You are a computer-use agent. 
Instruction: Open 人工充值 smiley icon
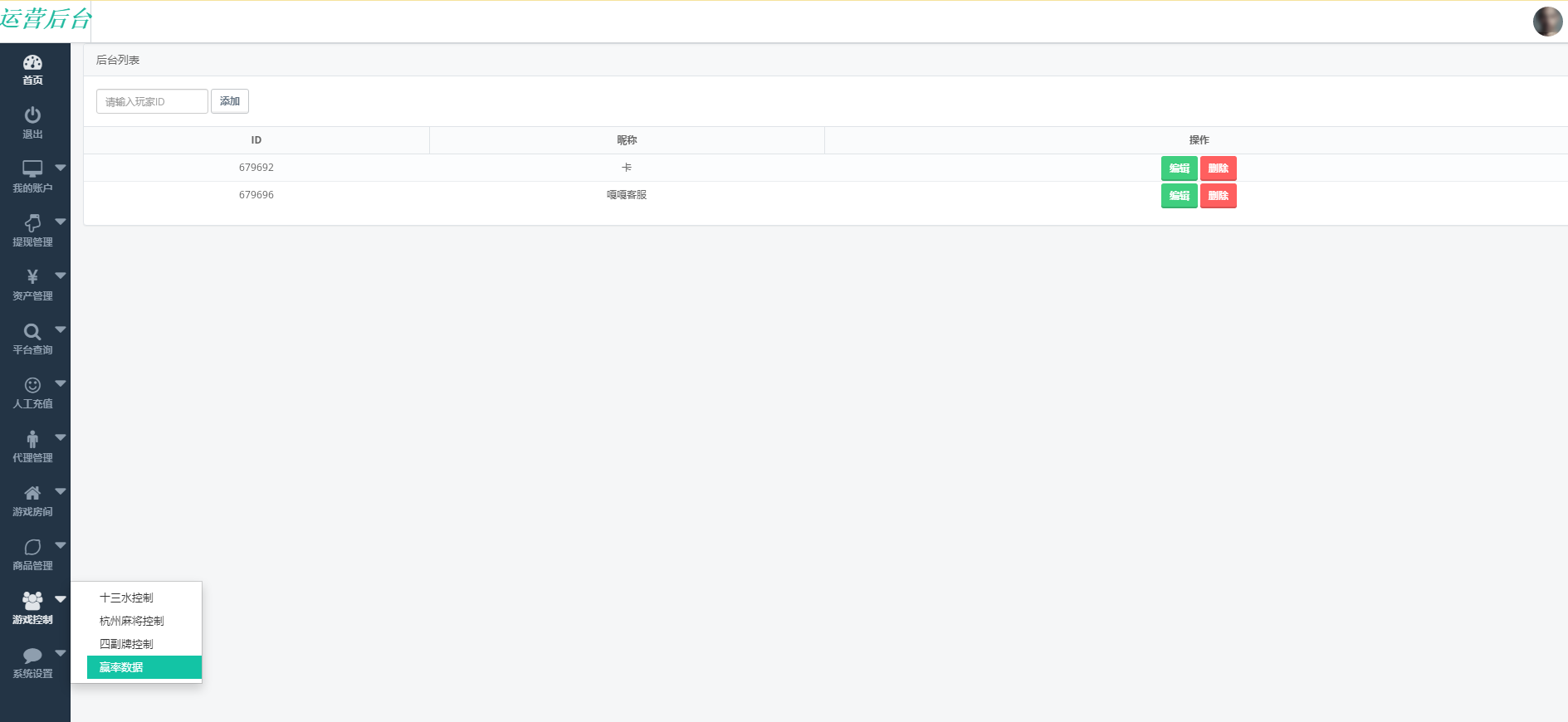click(x=32, y=385)
